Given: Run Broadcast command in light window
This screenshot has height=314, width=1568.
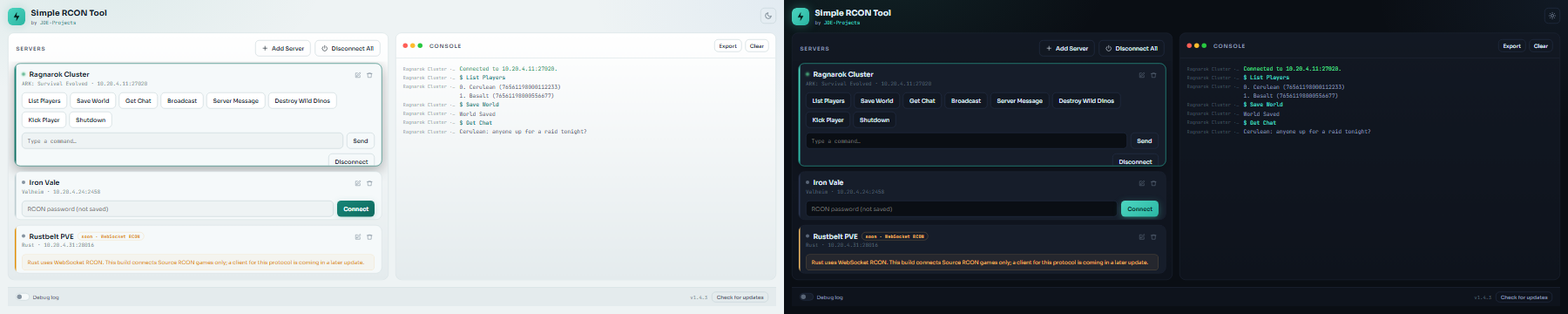Looking at the screenshot, I should pyautogui.click(x=182, y=101).
